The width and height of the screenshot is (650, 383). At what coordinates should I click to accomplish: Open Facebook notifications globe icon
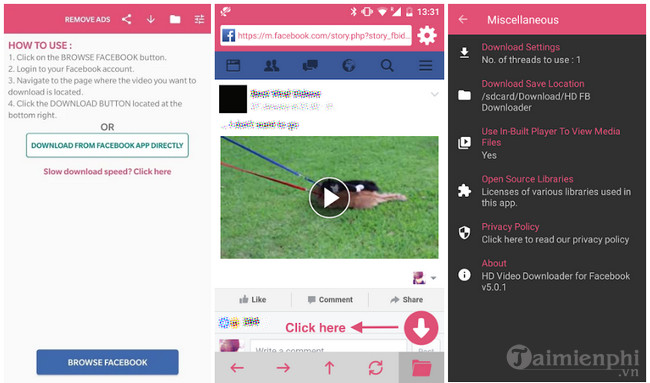349,65
